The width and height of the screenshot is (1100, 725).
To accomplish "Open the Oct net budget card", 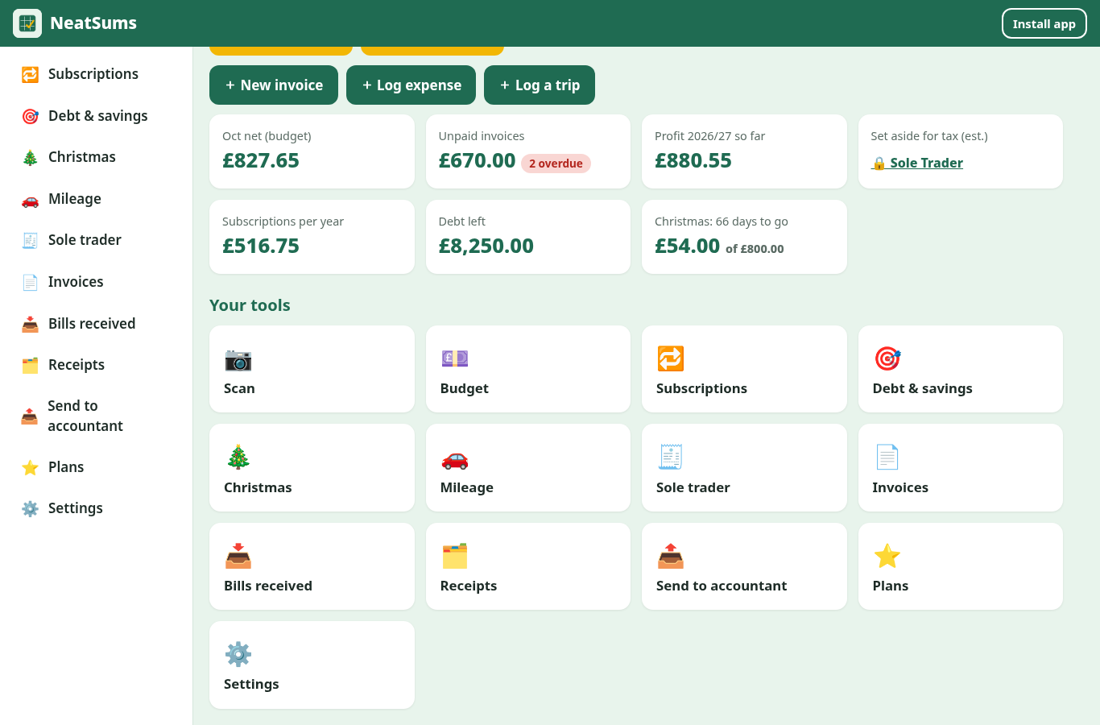I will 312,152.
